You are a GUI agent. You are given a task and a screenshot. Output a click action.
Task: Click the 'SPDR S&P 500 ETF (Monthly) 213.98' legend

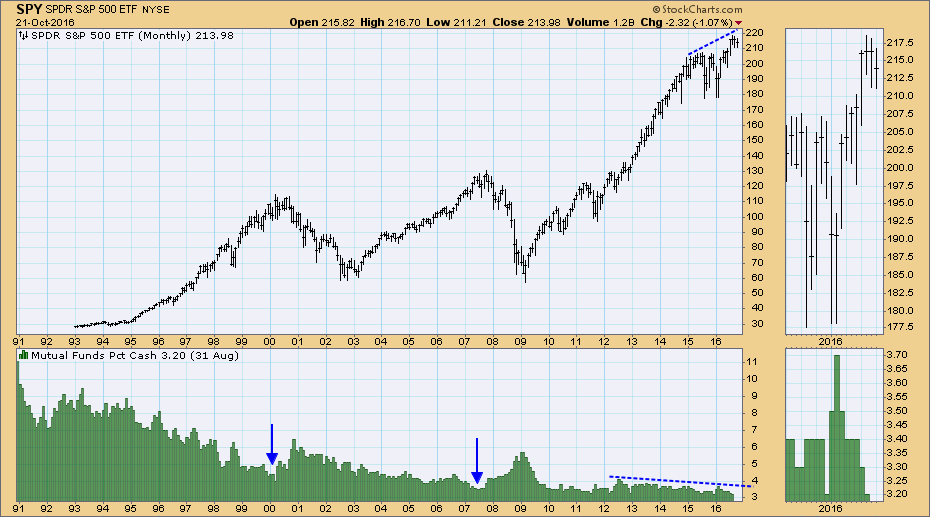point(132,36)
